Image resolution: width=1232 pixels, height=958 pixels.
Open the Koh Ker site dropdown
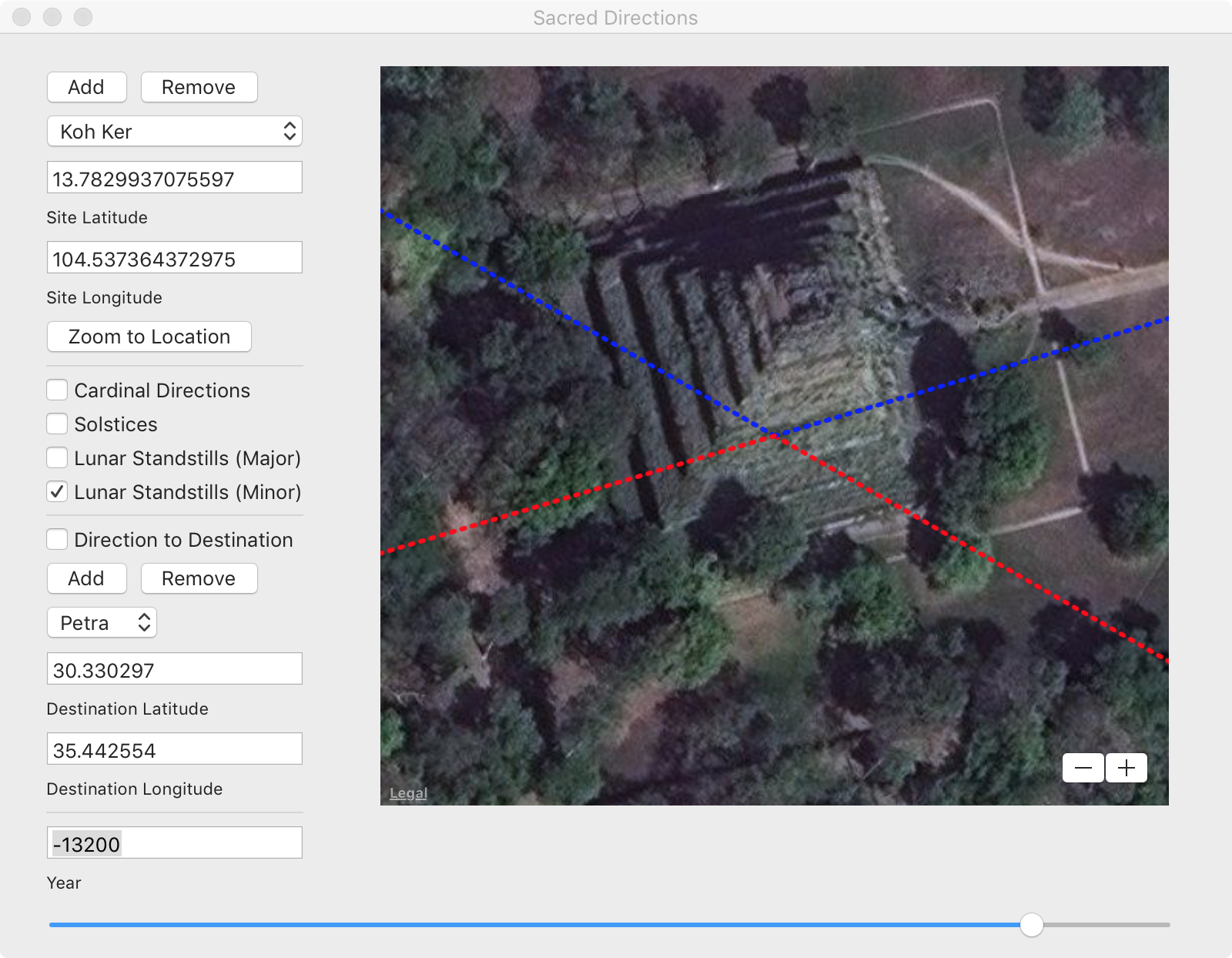point(175,132)
